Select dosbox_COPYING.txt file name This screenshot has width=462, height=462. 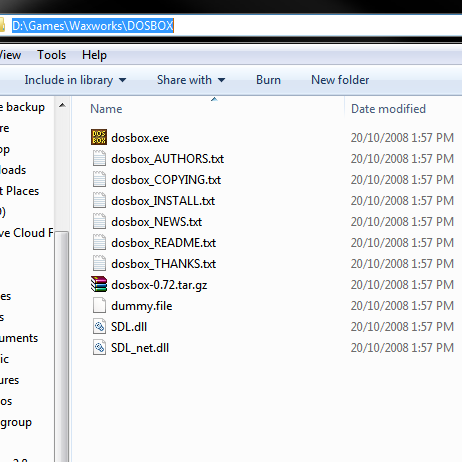tap(166, 180)
